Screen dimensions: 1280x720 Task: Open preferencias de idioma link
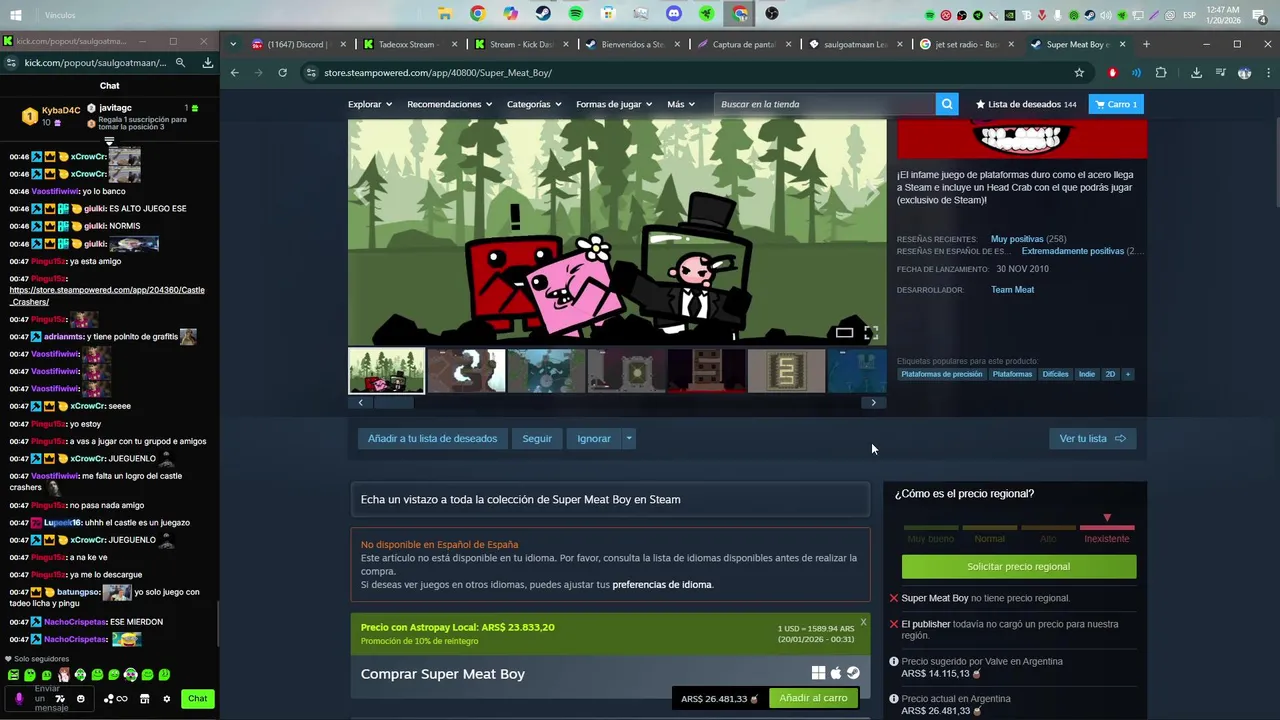tap(662, 585)
